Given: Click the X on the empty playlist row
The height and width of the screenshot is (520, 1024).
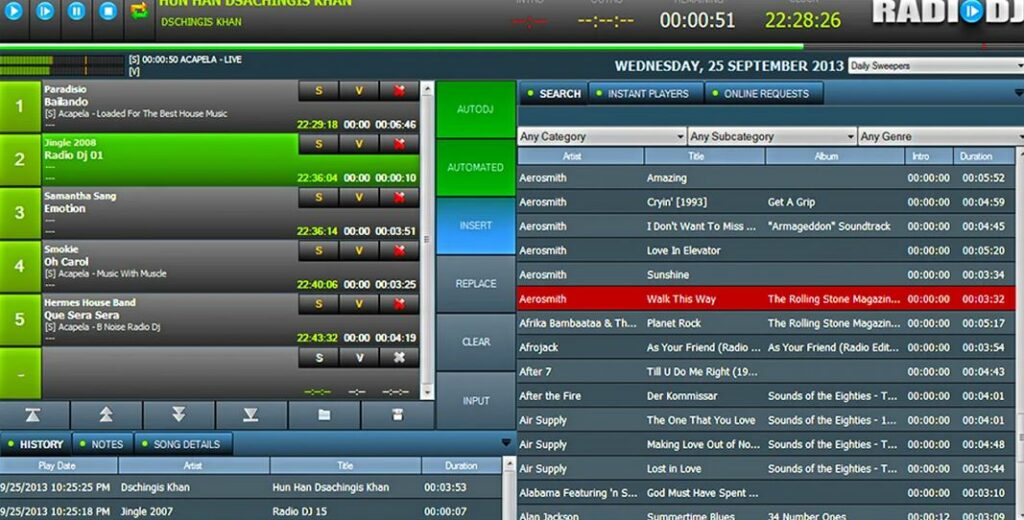Looking at the screenshot, I should tap(399, 357).
